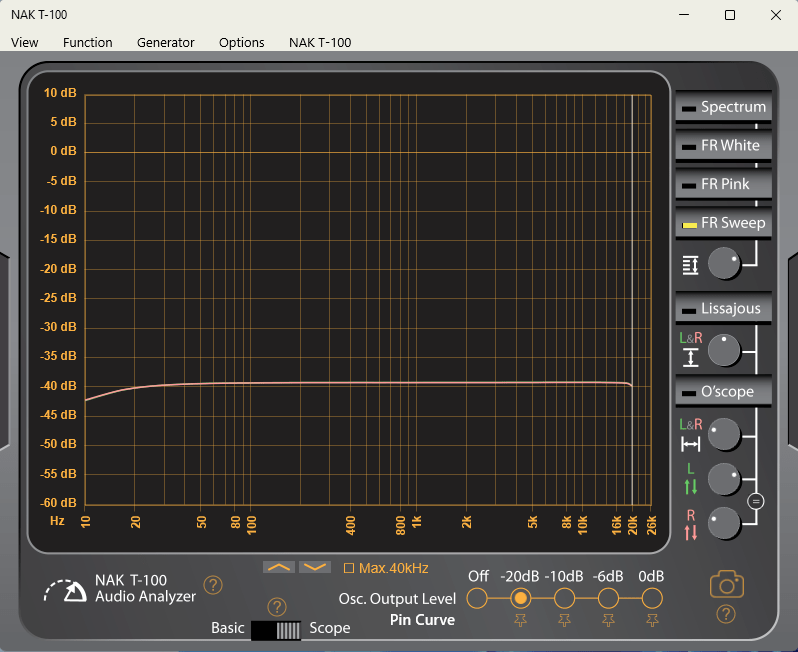Screen dimensions: 798x652
Task: Select -10dB oscillator output level
Action: [x=564, y=599]
